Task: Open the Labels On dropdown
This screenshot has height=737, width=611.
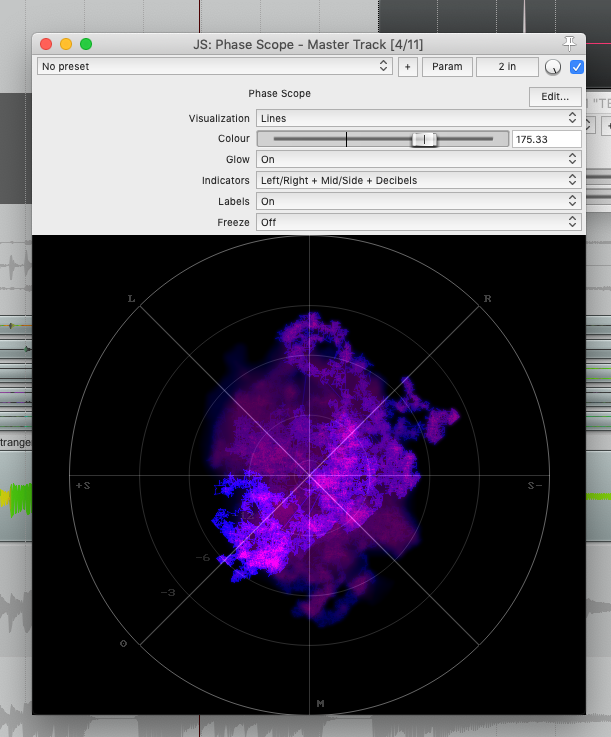Action: pyautogui.click(x=418, y=201)
